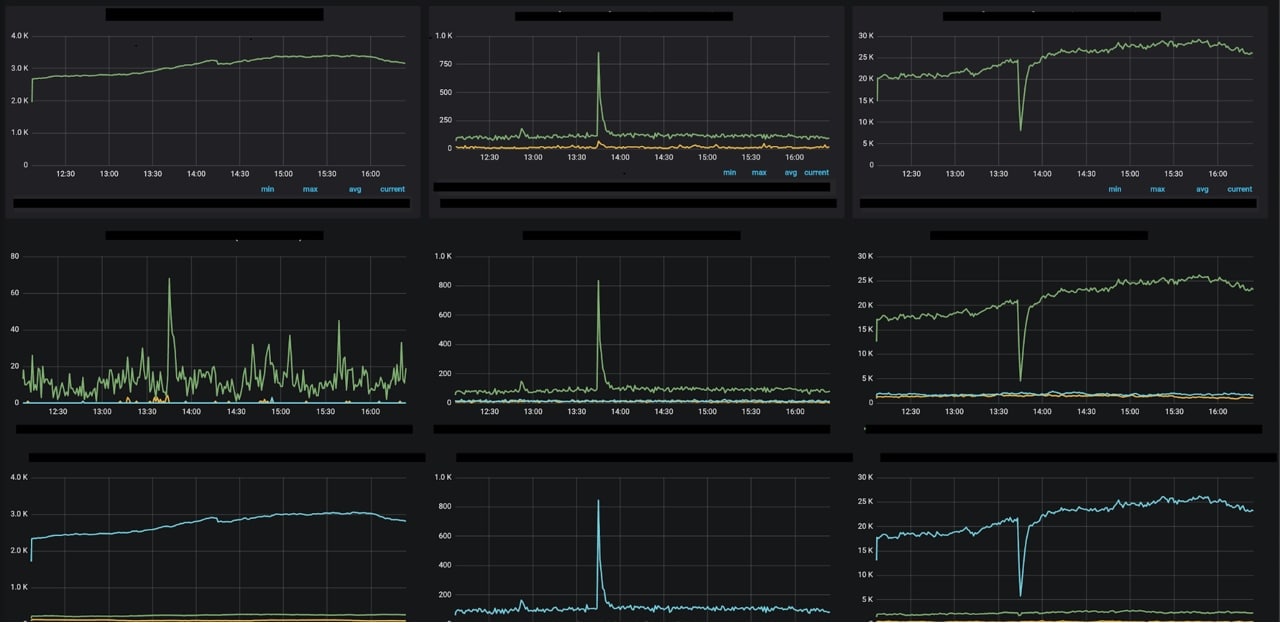Open the top-middle panel title menu
The height and width of the screenshot is (623, 1280).
click(625, 16)
